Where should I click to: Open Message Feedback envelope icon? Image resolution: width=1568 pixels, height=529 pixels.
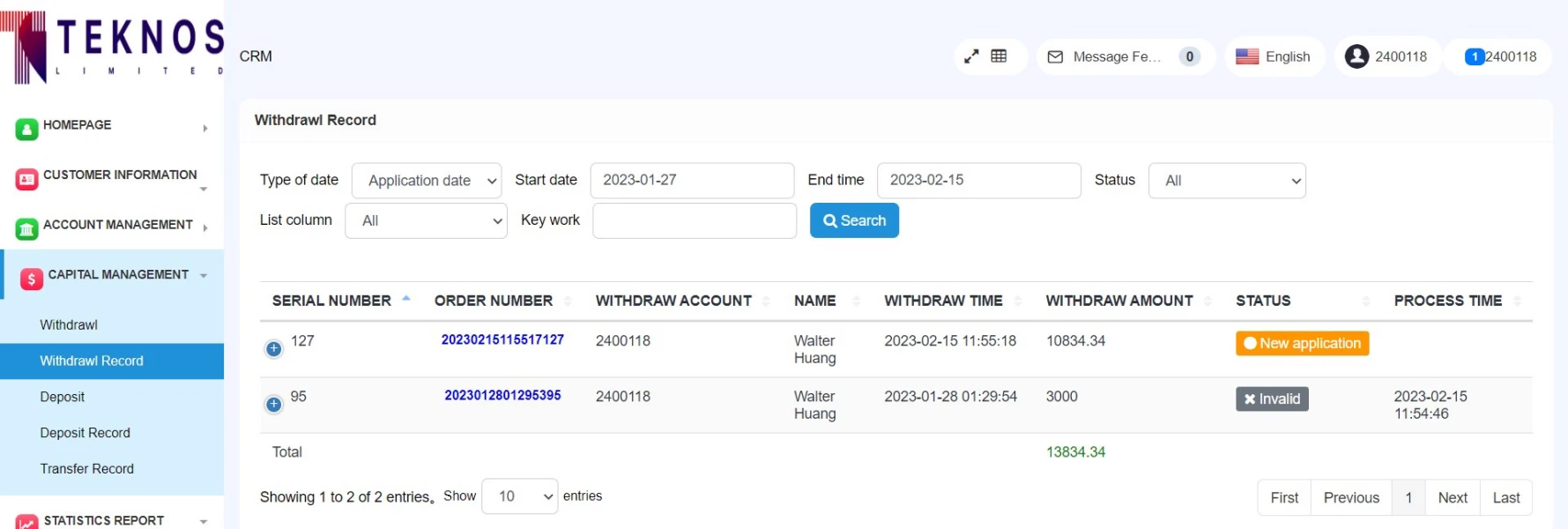(1055, 56)
